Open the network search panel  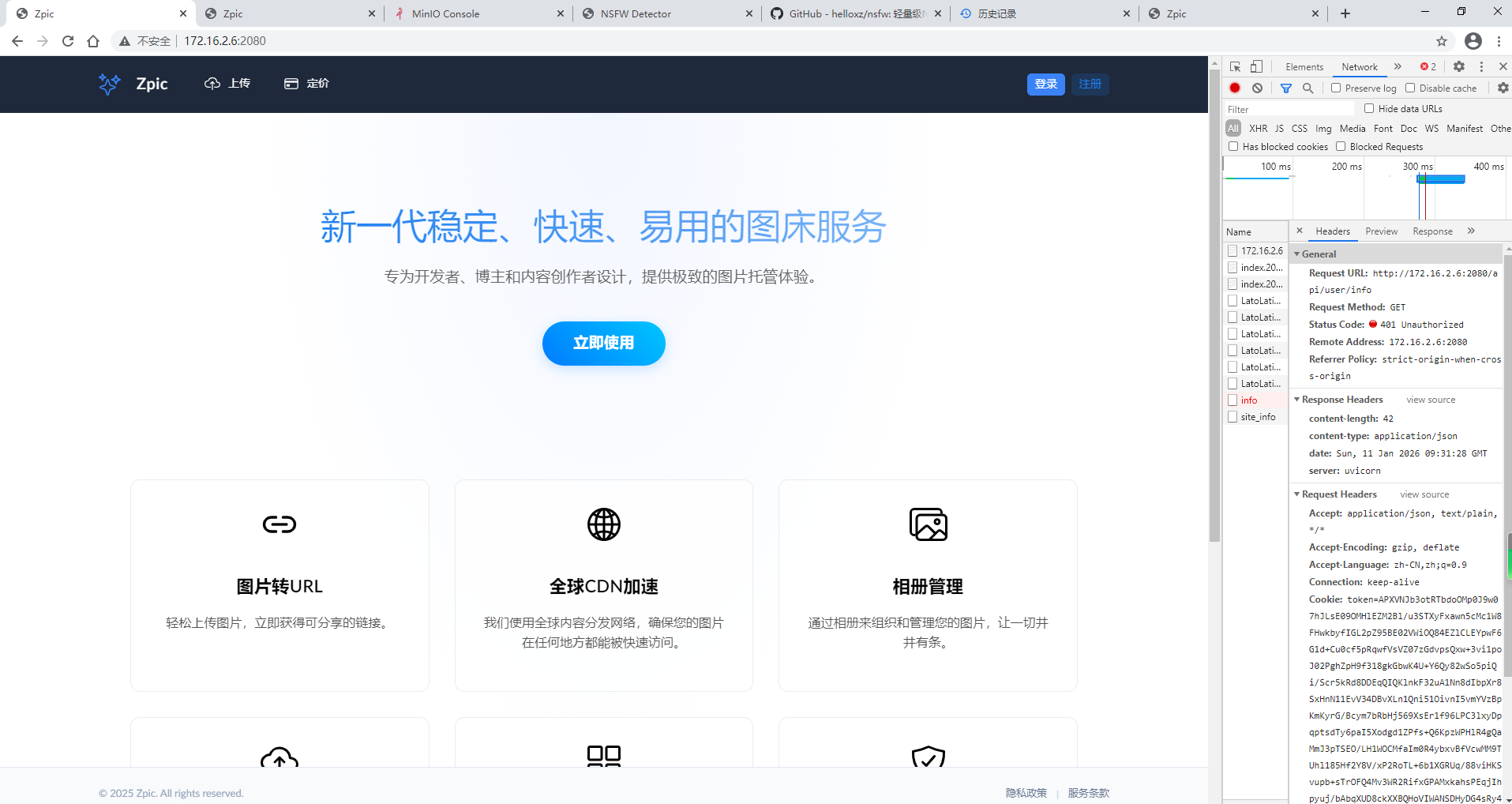pyautogui.click(x=1308, y=88)
